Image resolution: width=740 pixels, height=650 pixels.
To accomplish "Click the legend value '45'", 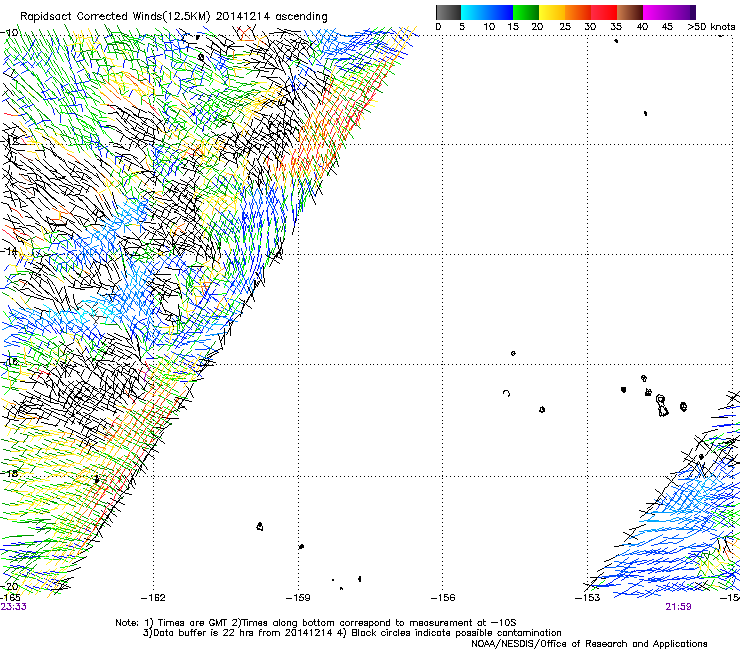I will coord(667,27).
